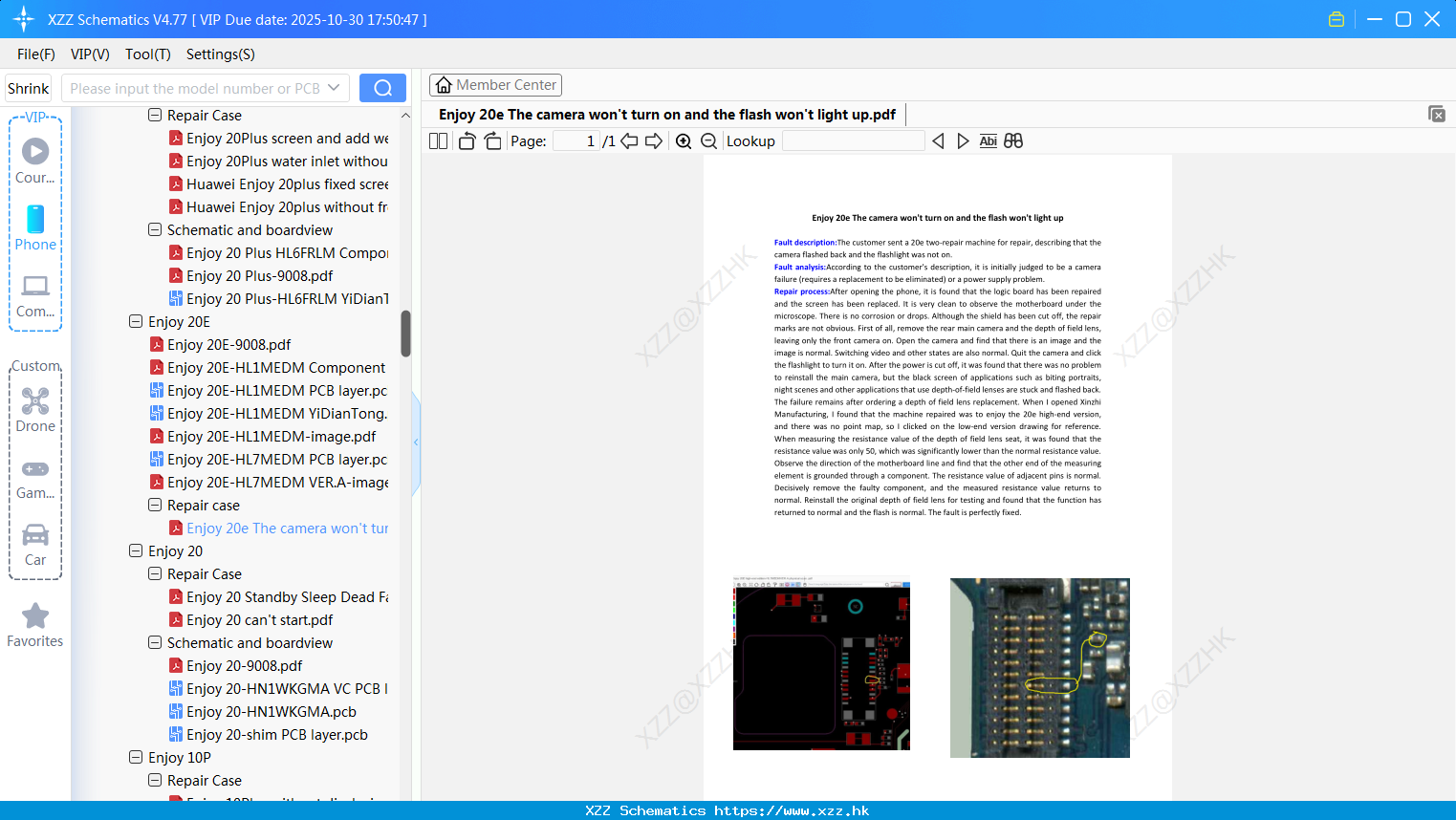
Task: Toggle whole-word match Abi icon
Action: pyautogui.click(x=989, y=140)
